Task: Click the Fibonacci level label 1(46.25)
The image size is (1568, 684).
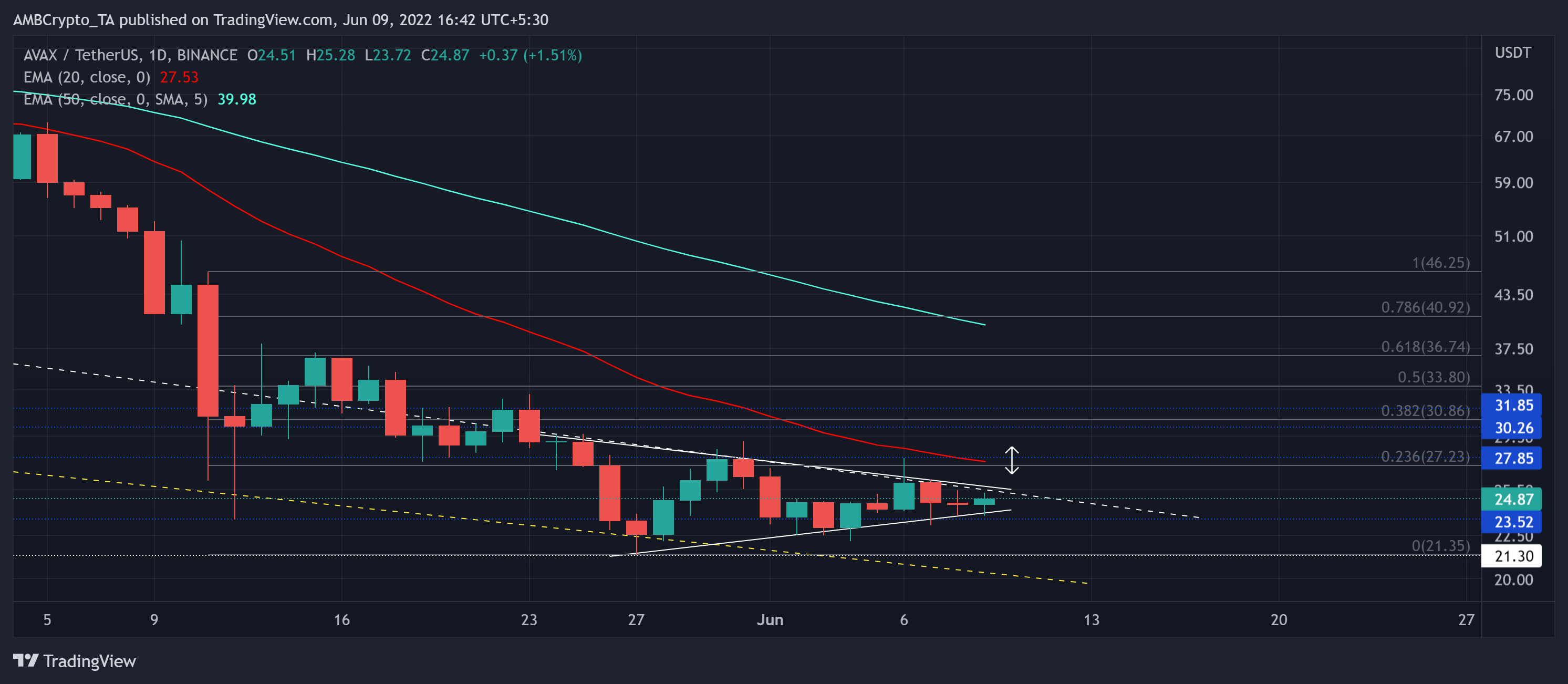Action: [1441, 263]
